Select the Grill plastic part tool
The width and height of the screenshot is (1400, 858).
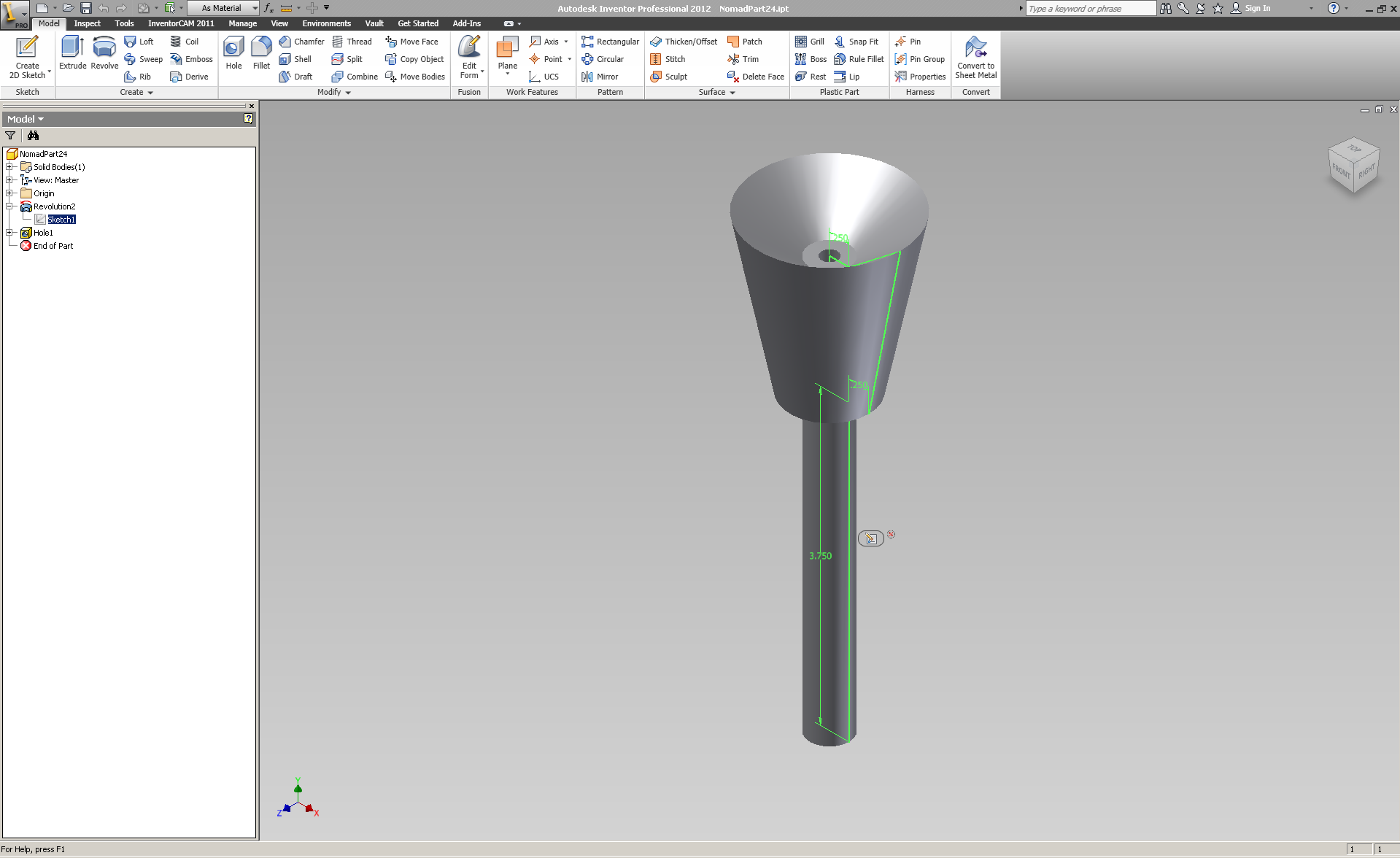pos(810,42)
